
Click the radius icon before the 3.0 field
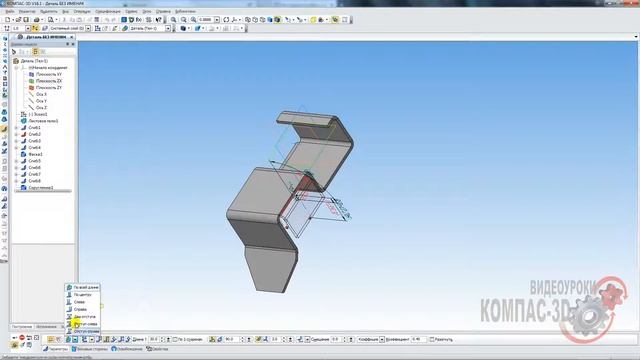click(265, 340)
